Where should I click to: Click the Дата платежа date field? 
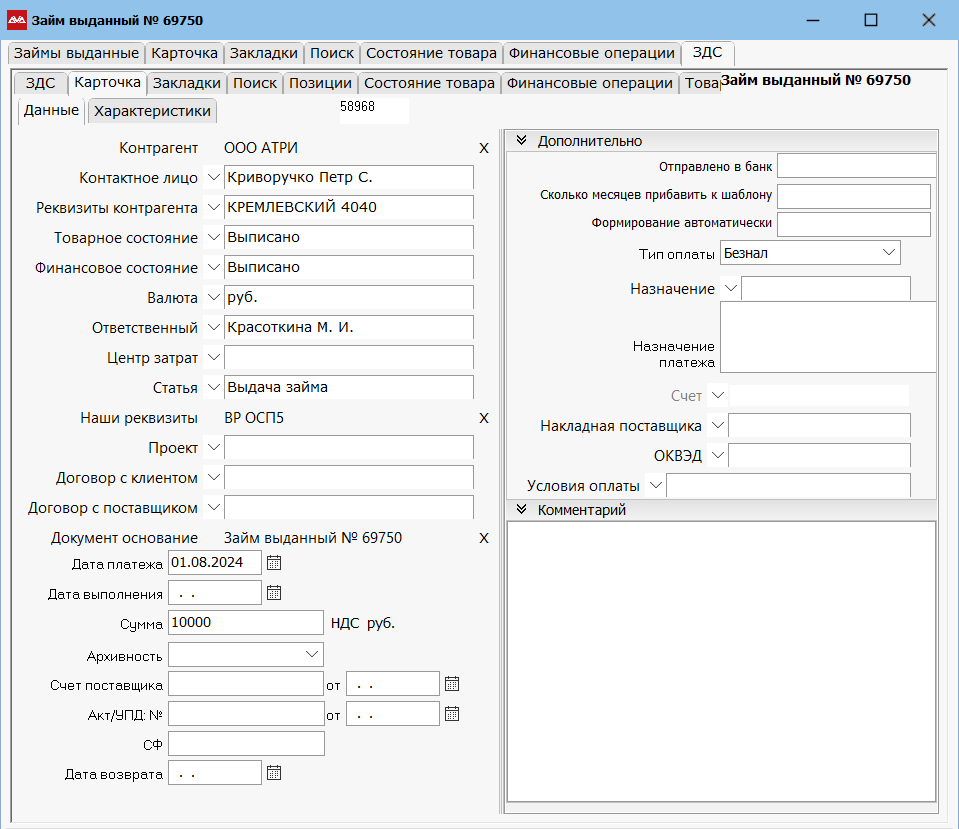pyautogui.click(x=215, y=562)
